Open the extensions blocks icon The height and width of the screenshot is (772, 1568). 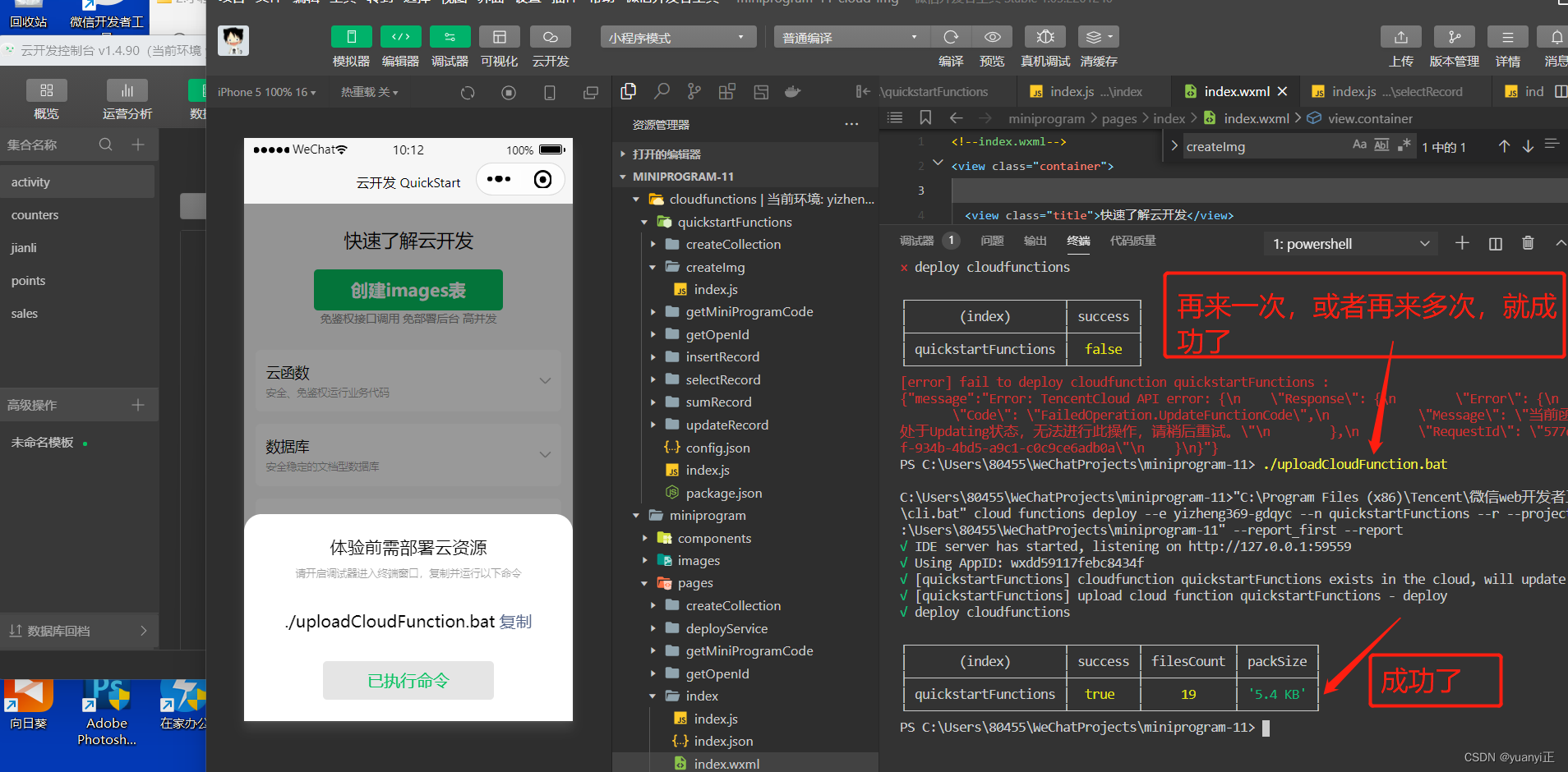click(x=727, y=91)
